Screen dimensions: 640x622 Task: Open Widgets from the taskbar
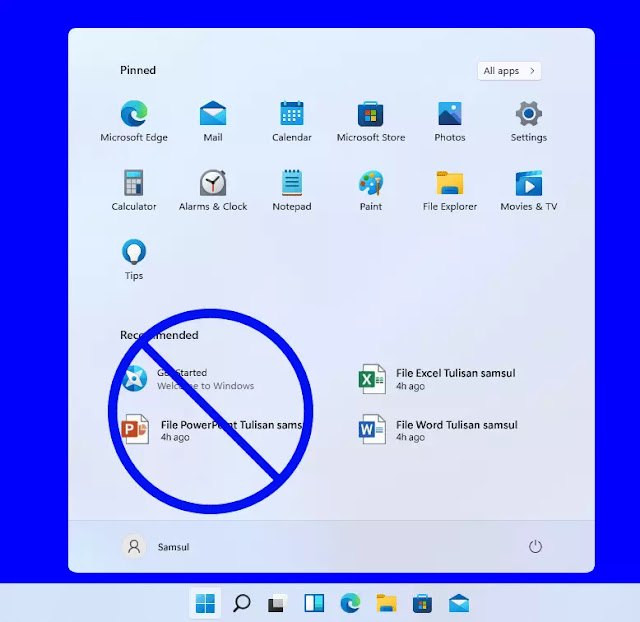pyautogui.click(x=314, y=603)
